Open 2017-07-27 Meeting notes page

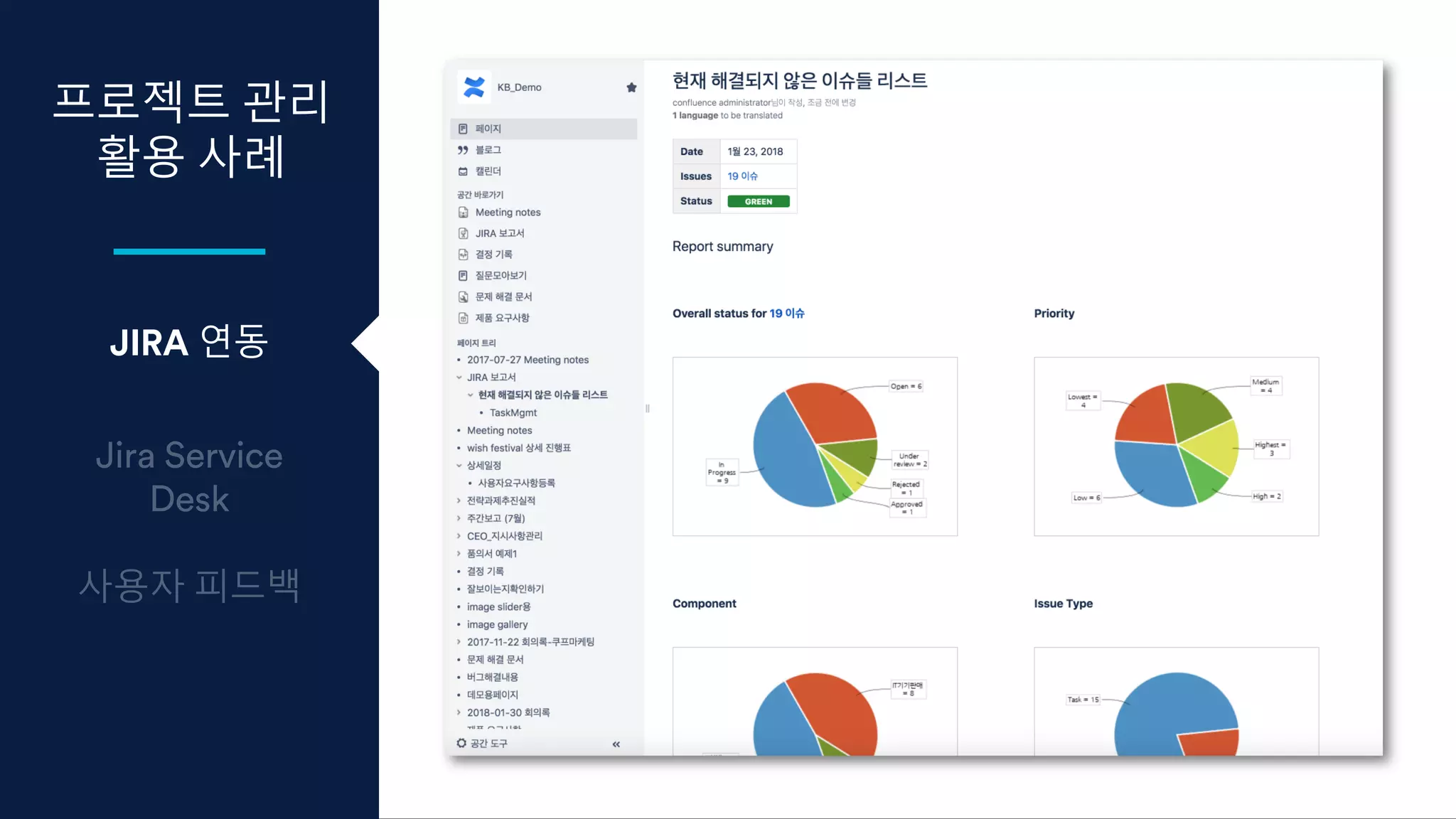tap(528, 360)
